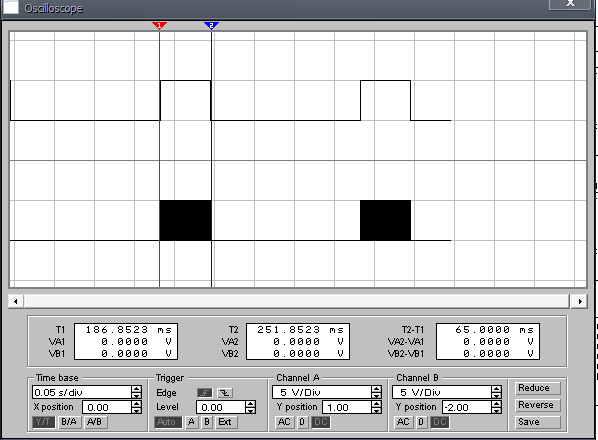Select Y/T display mode
This screenshot has height=440, width=598.
[43, 422]
